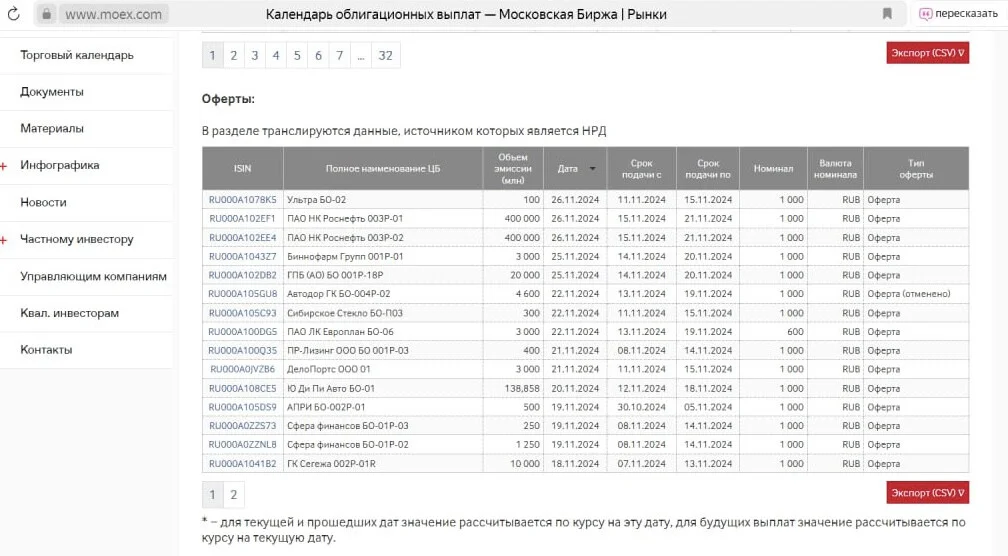The image size is (1008, 556).
Task: Go to page 3 in upper pagination
Action: tap(255, 55)
